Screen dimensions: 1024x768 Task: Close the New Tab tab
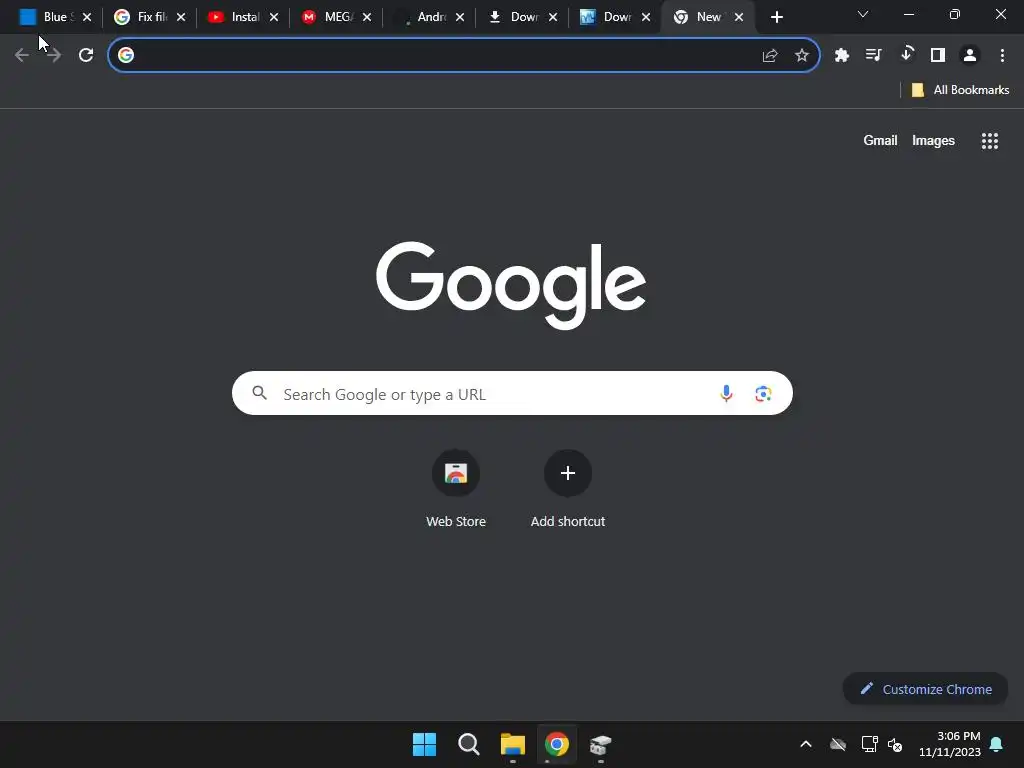click(x=739, y=17)
